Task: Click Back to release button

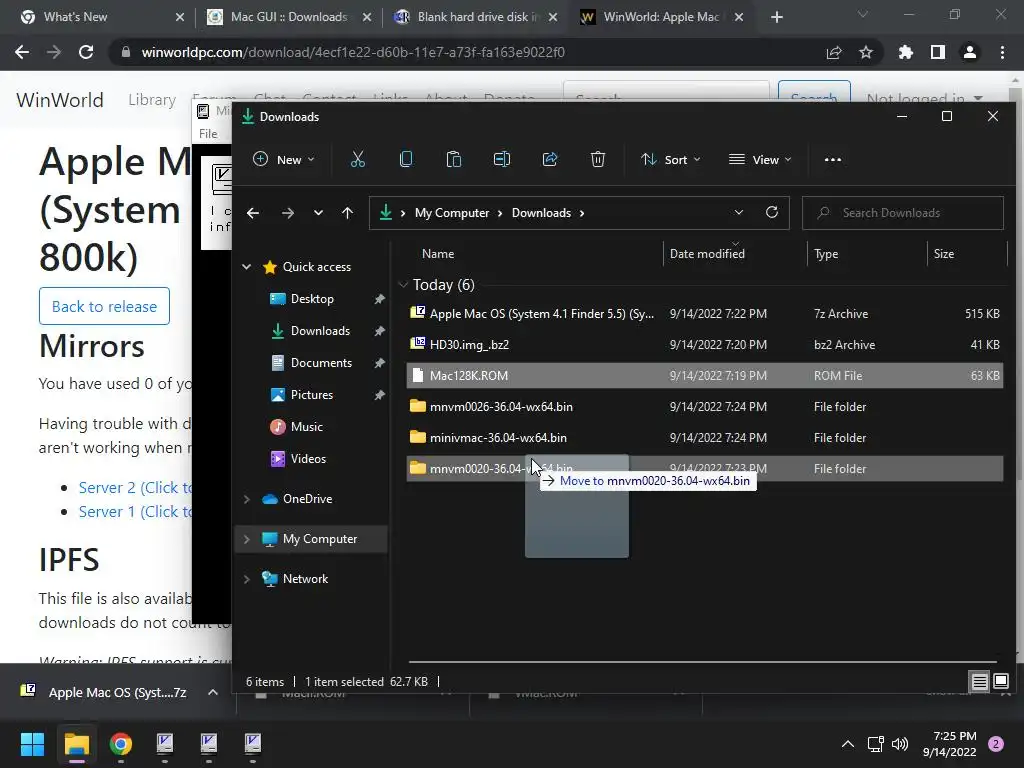Action: 104,306
